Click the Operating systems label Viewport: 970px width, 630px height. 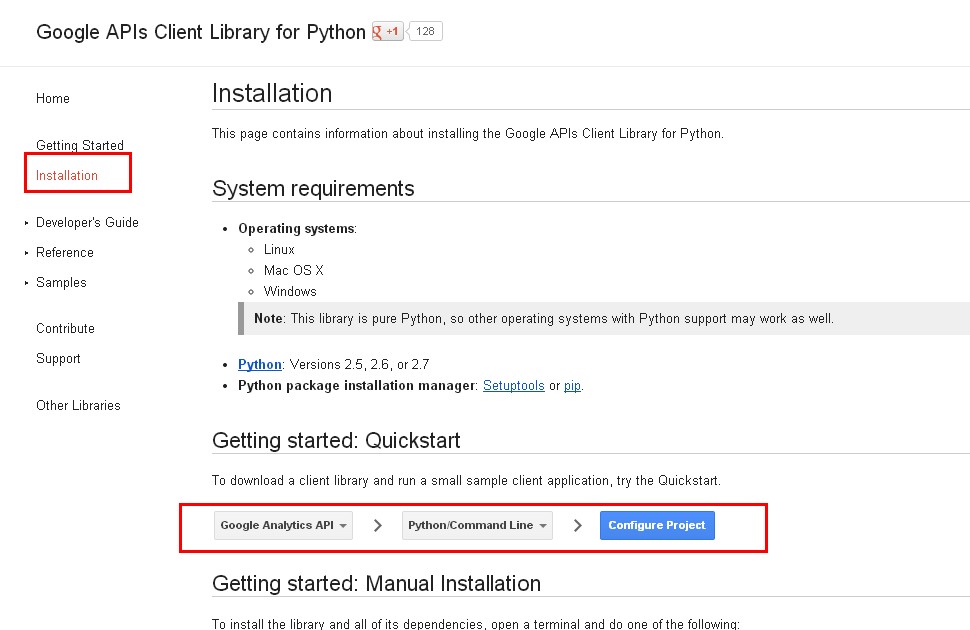coord(298,228)
